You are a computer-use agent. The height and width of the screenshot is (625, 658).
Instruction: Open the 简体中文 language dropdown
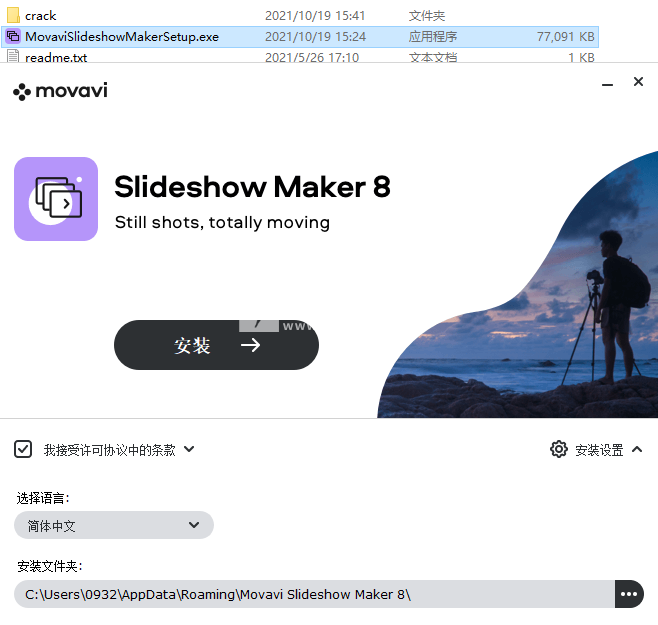[114, 525]
